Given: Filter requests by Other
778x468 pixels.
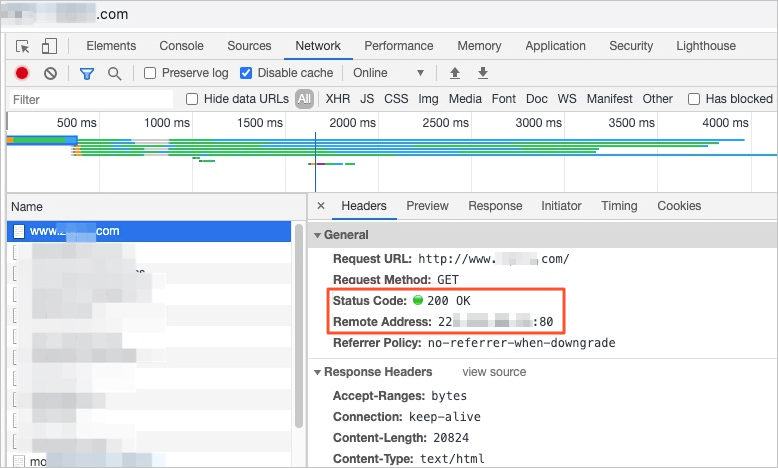Looking at the screenshot, I should [x=657, y=99].
